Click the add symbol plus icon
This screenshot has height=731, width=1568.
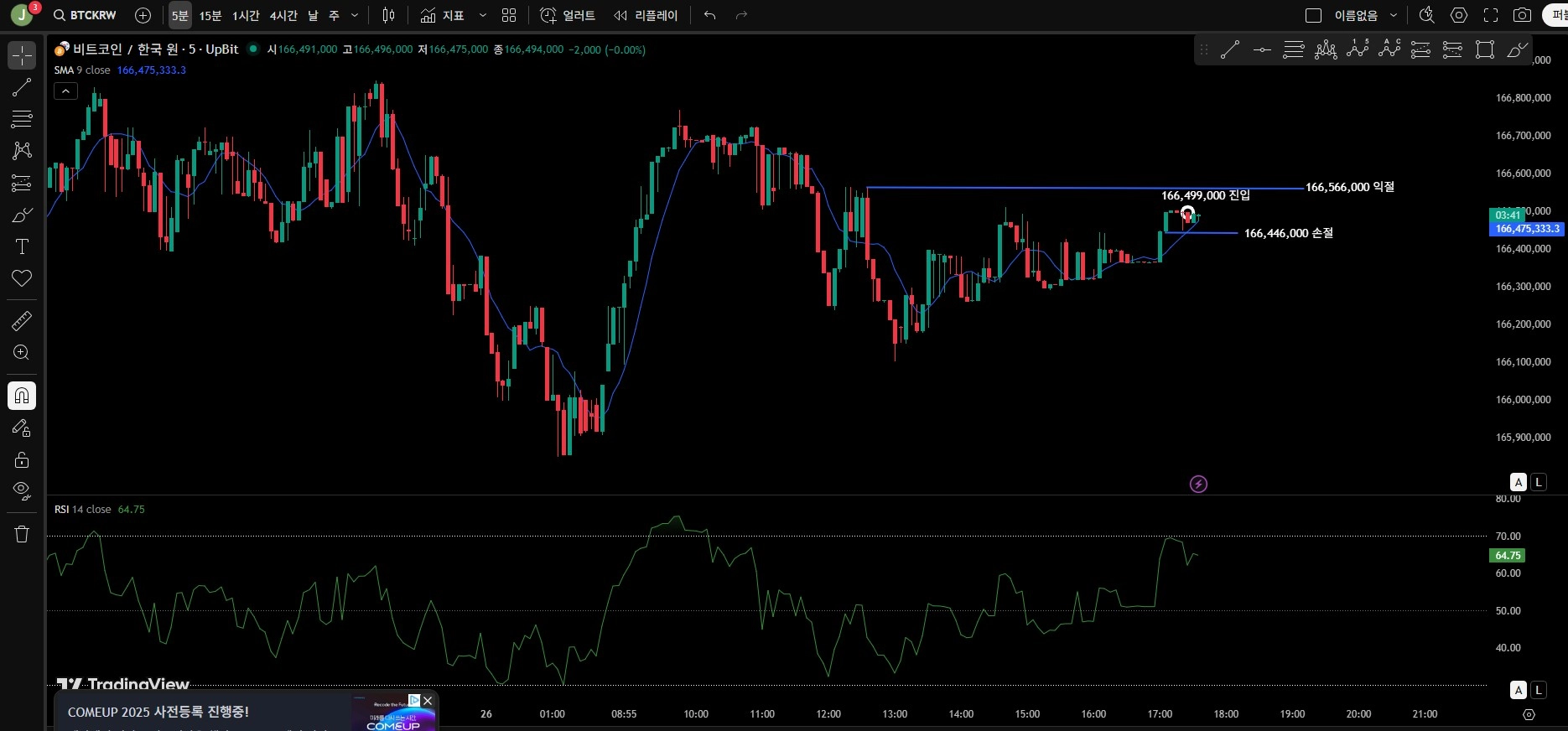click(143, 15)
